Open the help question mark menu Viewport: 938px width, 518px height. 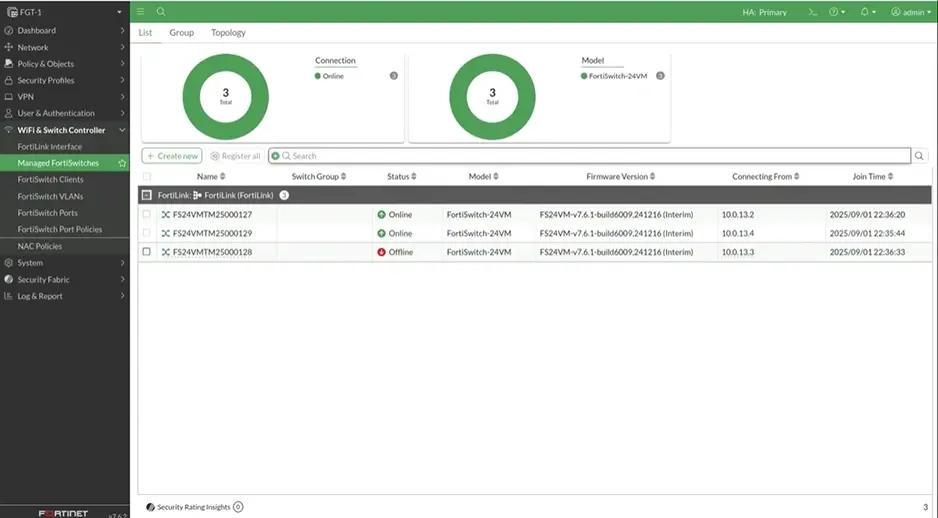coord(837,12)
